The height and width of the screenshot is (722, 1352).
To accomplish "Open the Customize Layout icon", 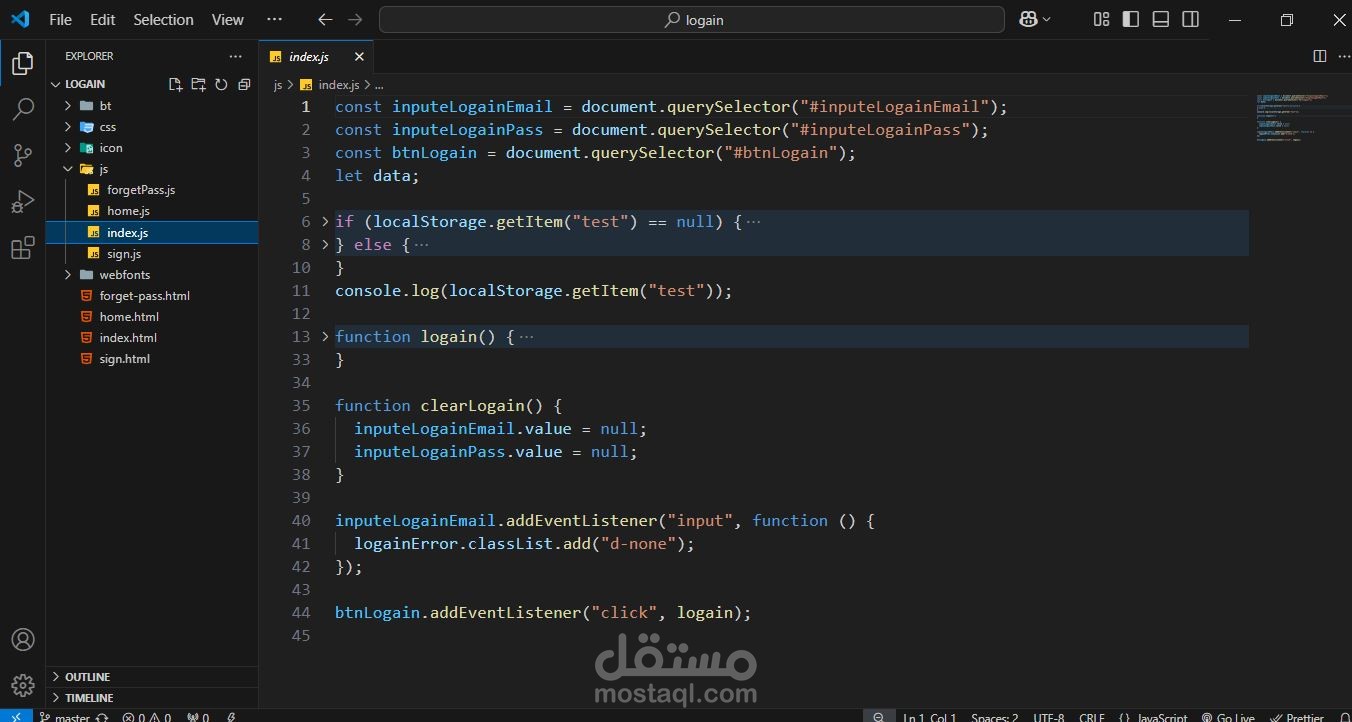I will tap(1101, 19).
